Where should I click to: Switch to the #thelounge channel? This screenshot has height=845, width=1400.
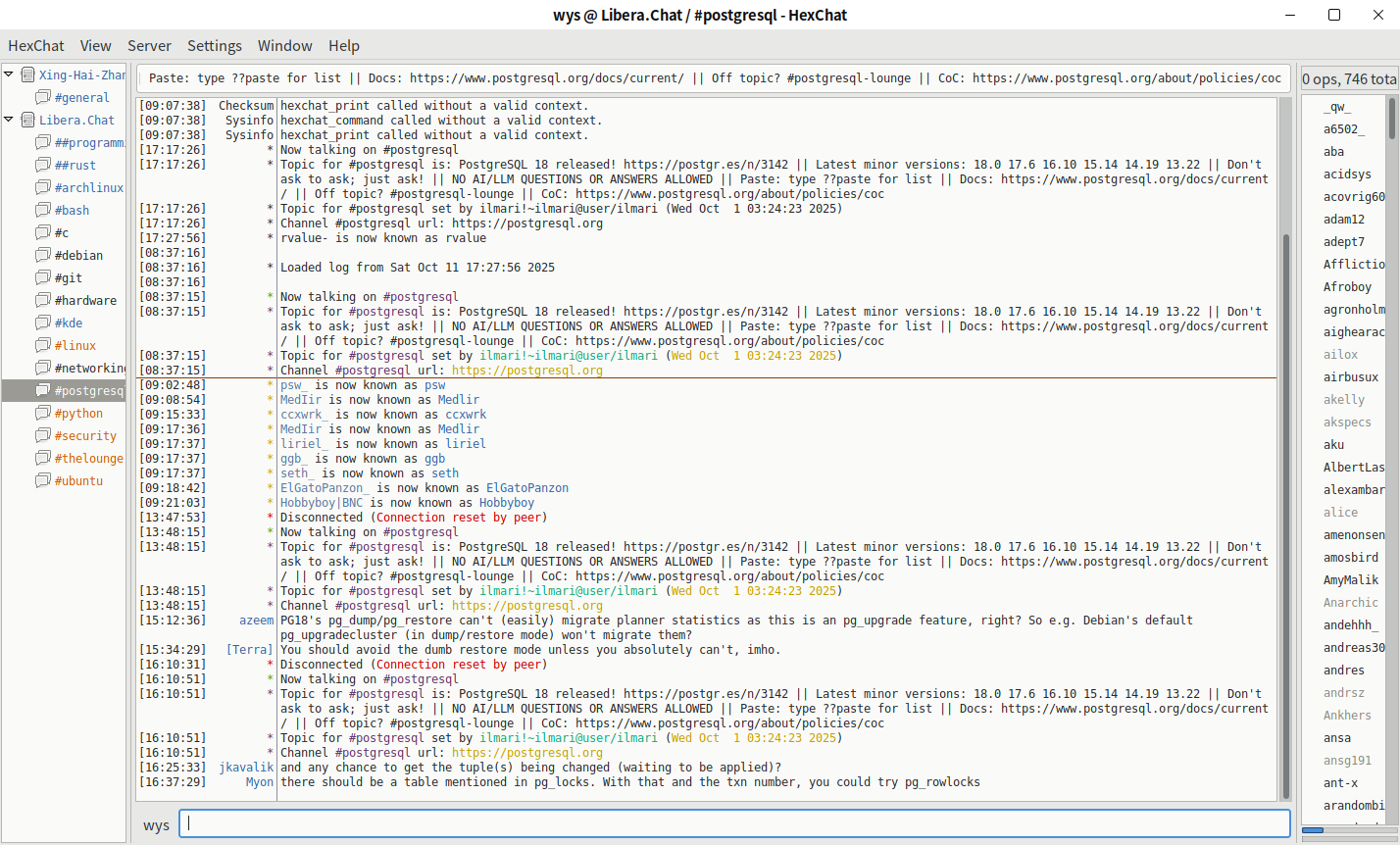pos(88,459)
